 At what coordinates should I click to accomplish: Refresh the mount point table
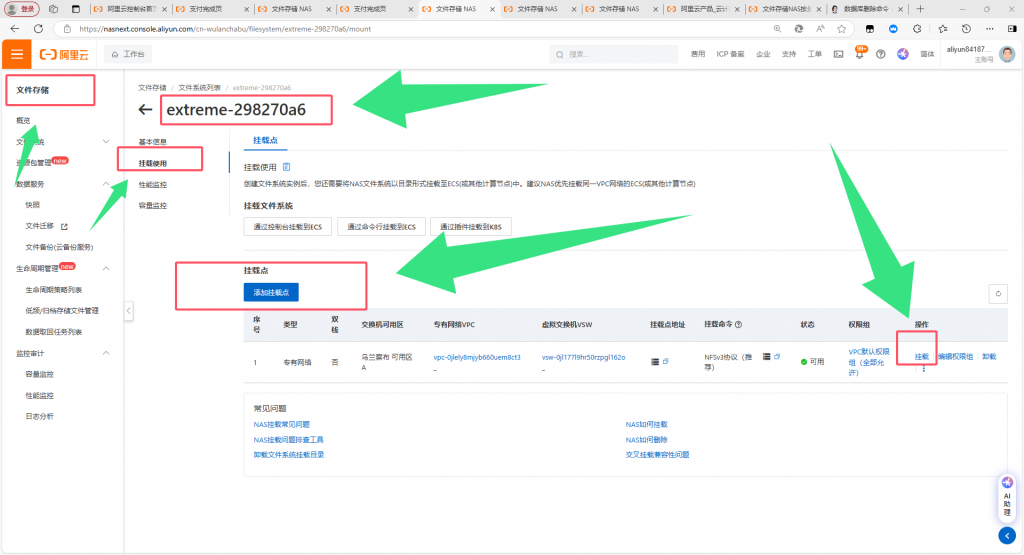coord(996,293)
